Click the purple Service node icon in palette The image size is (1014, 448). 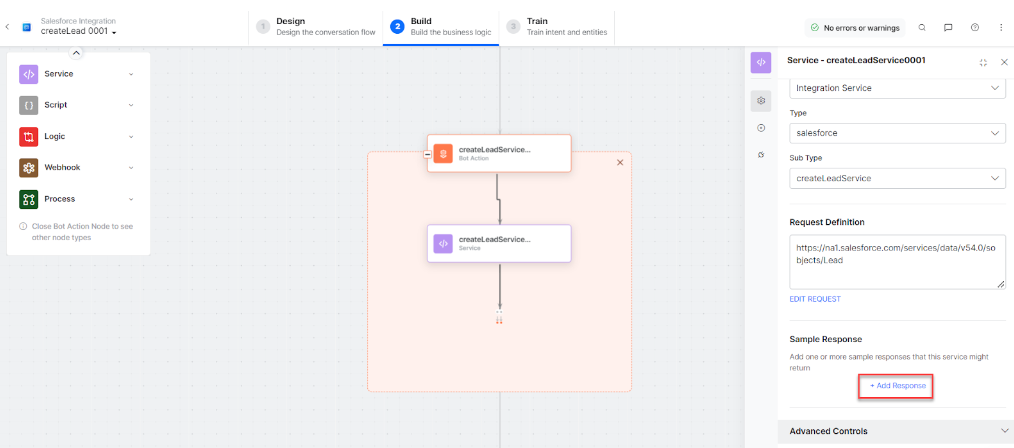pyautogui.click(x=28, y=74)
